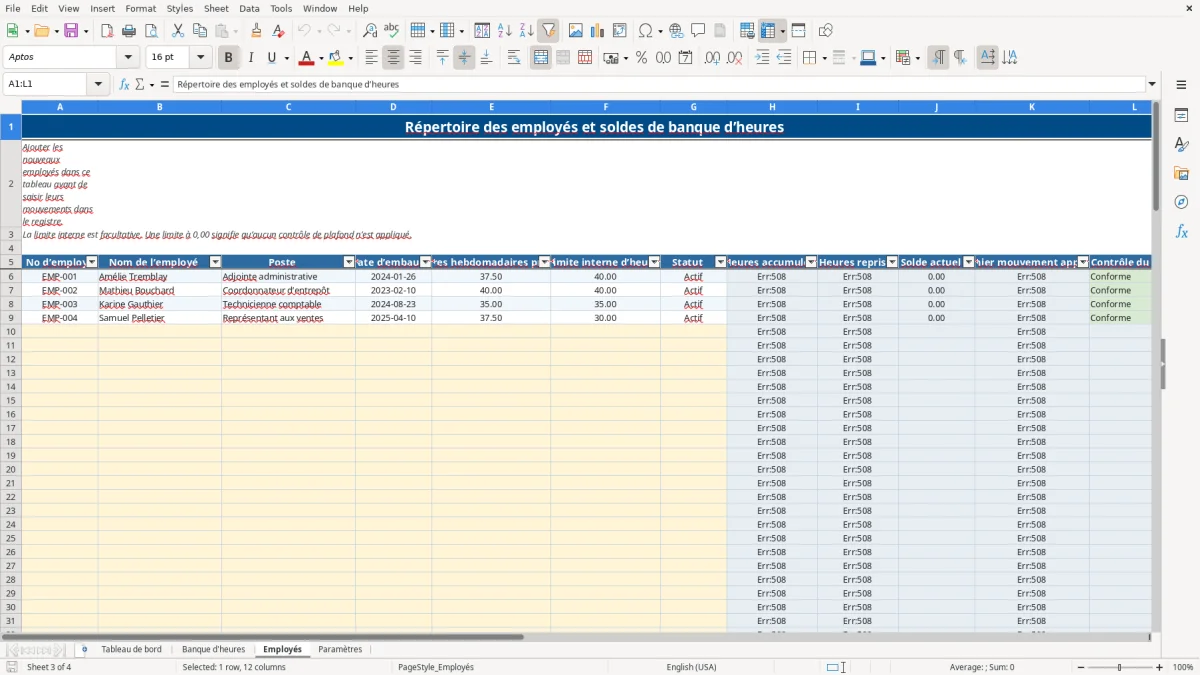
Task: Open Find & Replace
Action: point(370,31)
